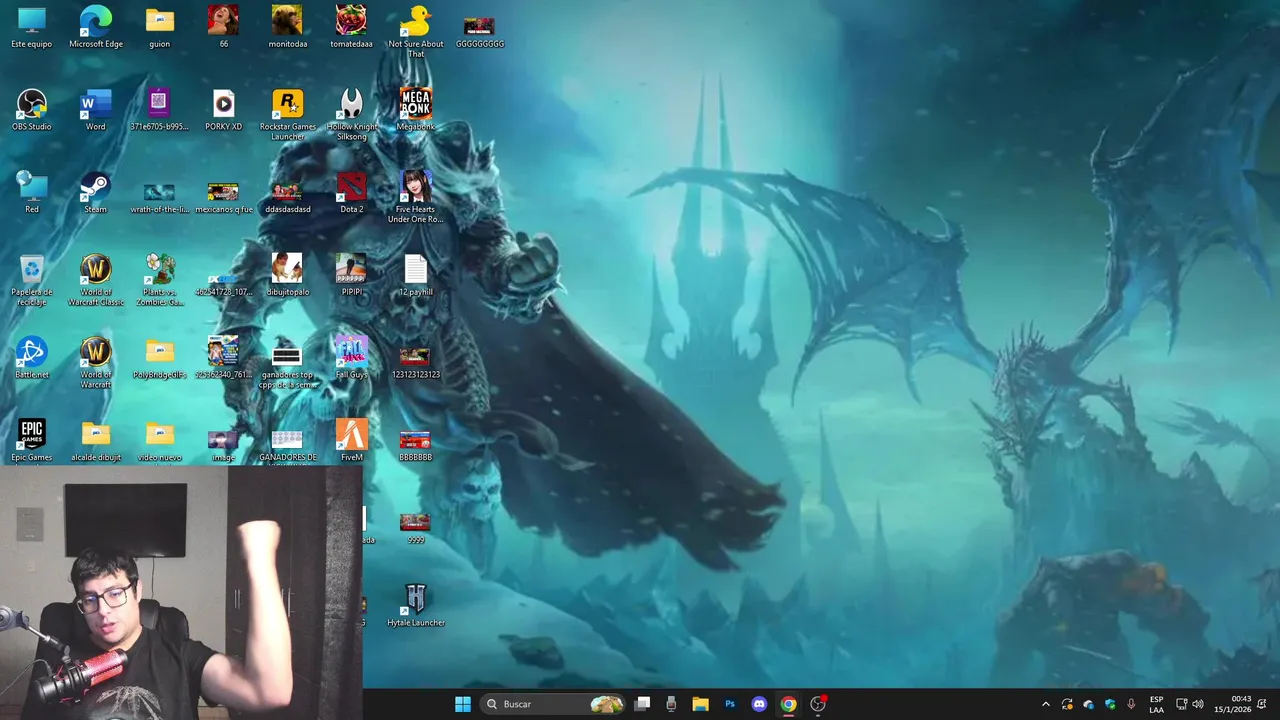Open Windows Security shield in the tray
The image size is (1280, 720).
pos(1110,704)
